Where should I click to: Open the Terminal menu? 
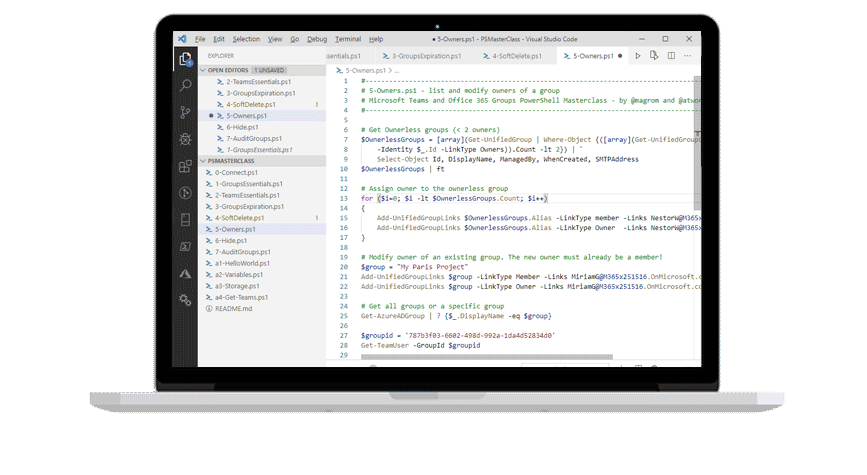click(x=348, y=39)
